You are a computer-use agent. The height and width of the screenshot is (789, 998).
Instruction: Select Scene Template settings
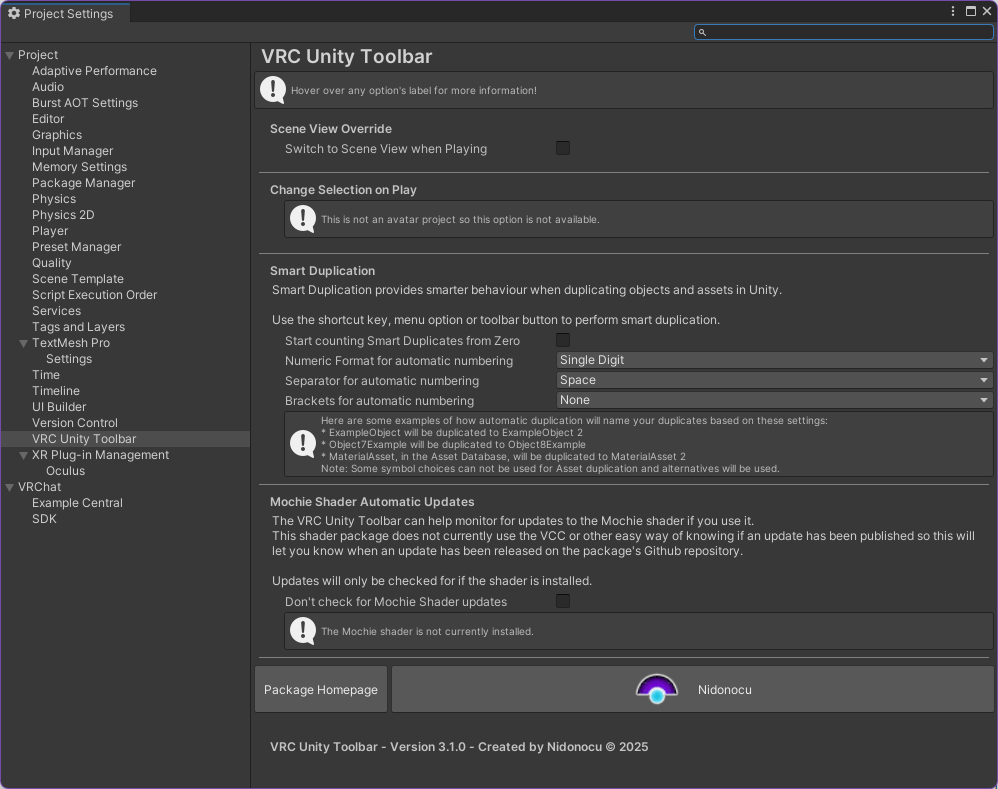78,279
